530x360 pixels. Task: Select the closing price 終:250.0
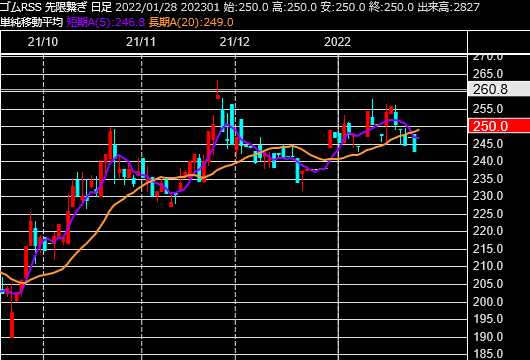point(391,7)
